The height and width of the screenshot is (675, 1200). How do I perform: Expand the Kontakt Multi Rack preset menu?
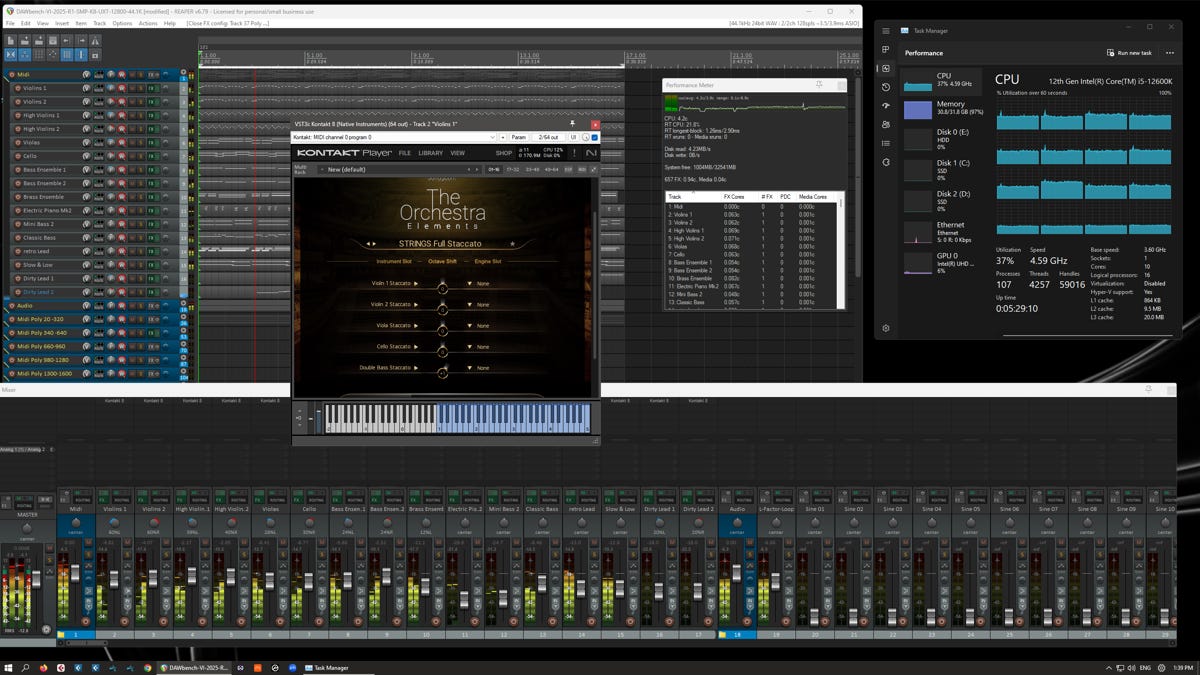point(322,170)
